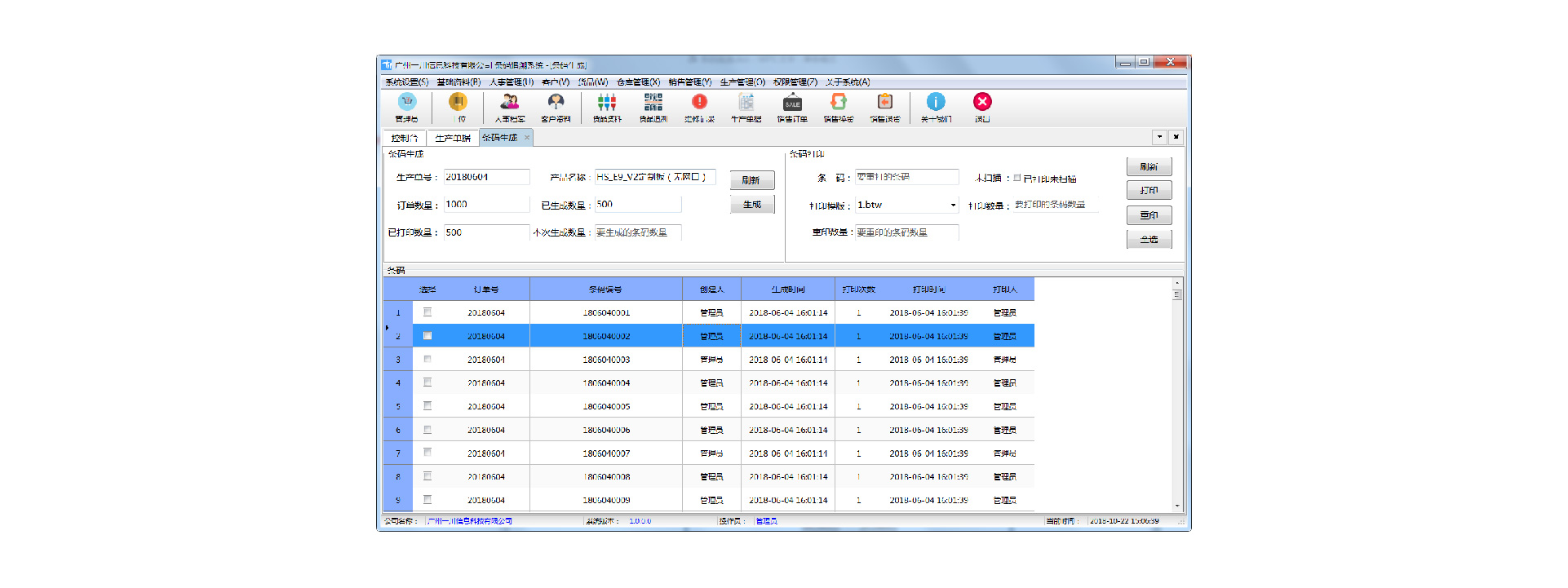The image size is (1568, 588).
Task: Click the company name link in status bar
Action: point(470,521)
